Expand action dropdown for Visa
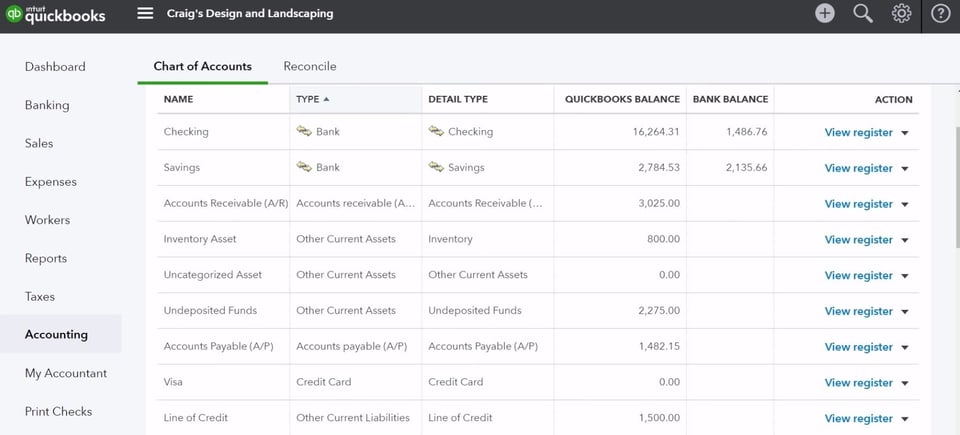The image size is (960, 435). 905,383
